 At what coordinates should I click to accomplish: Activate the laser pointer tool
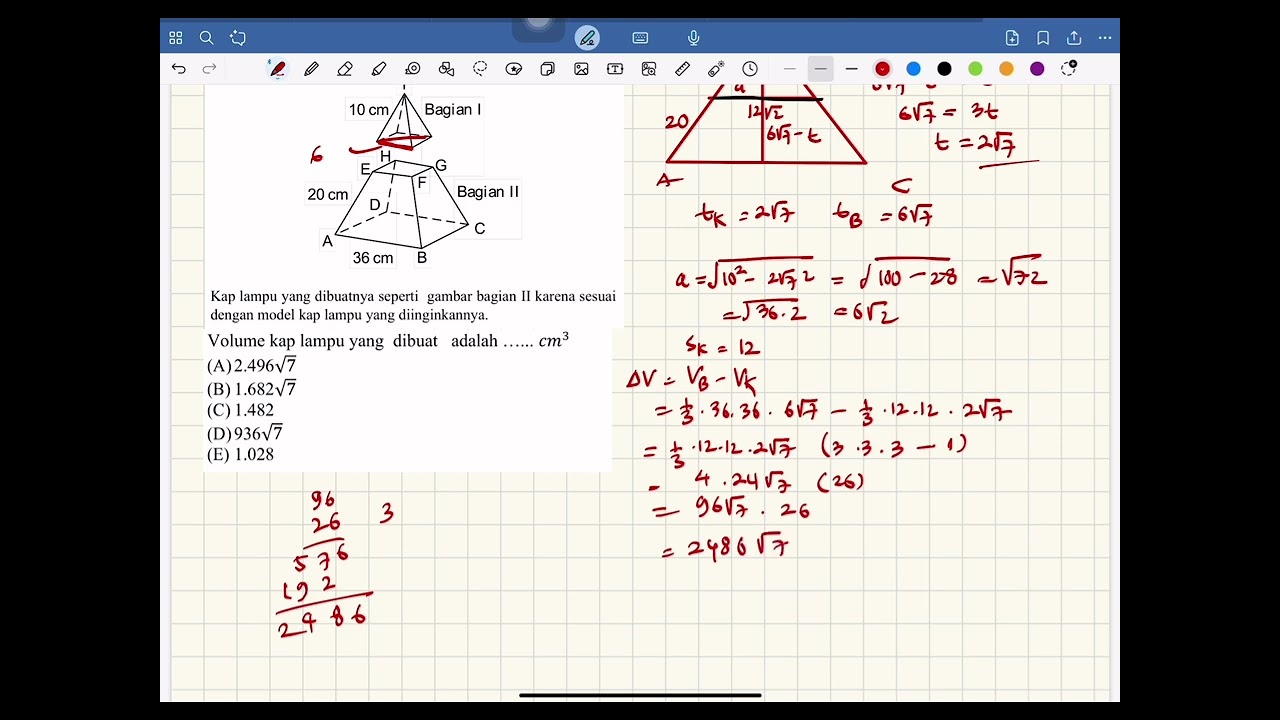coord(716,69)
